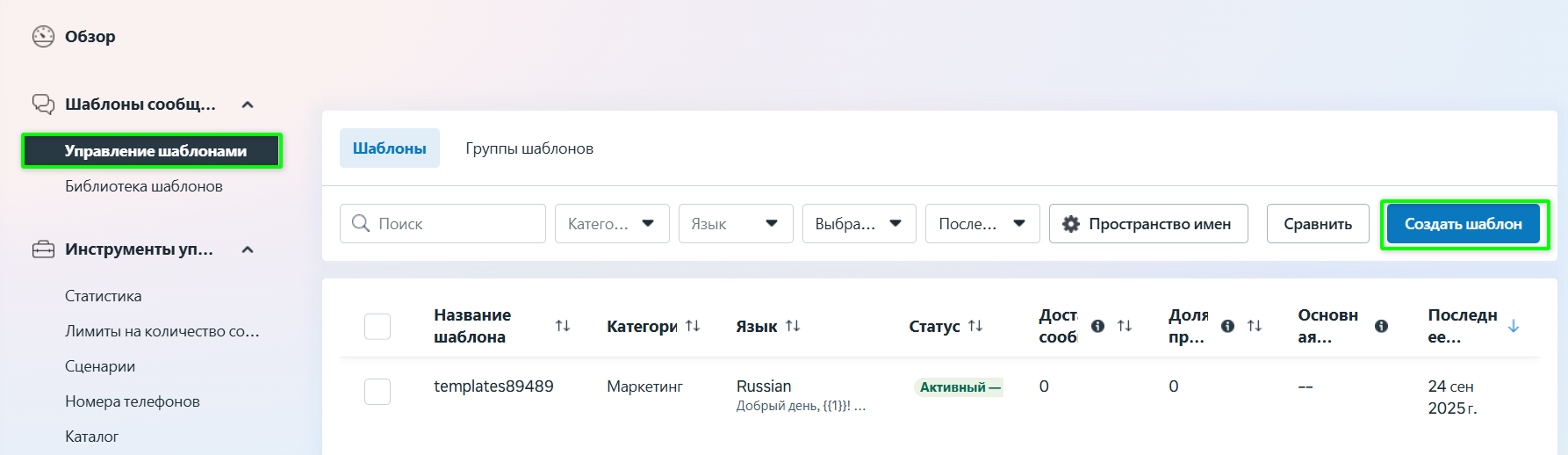
Task: Click the message templates chat icon
Action: (x=43, y=105)
